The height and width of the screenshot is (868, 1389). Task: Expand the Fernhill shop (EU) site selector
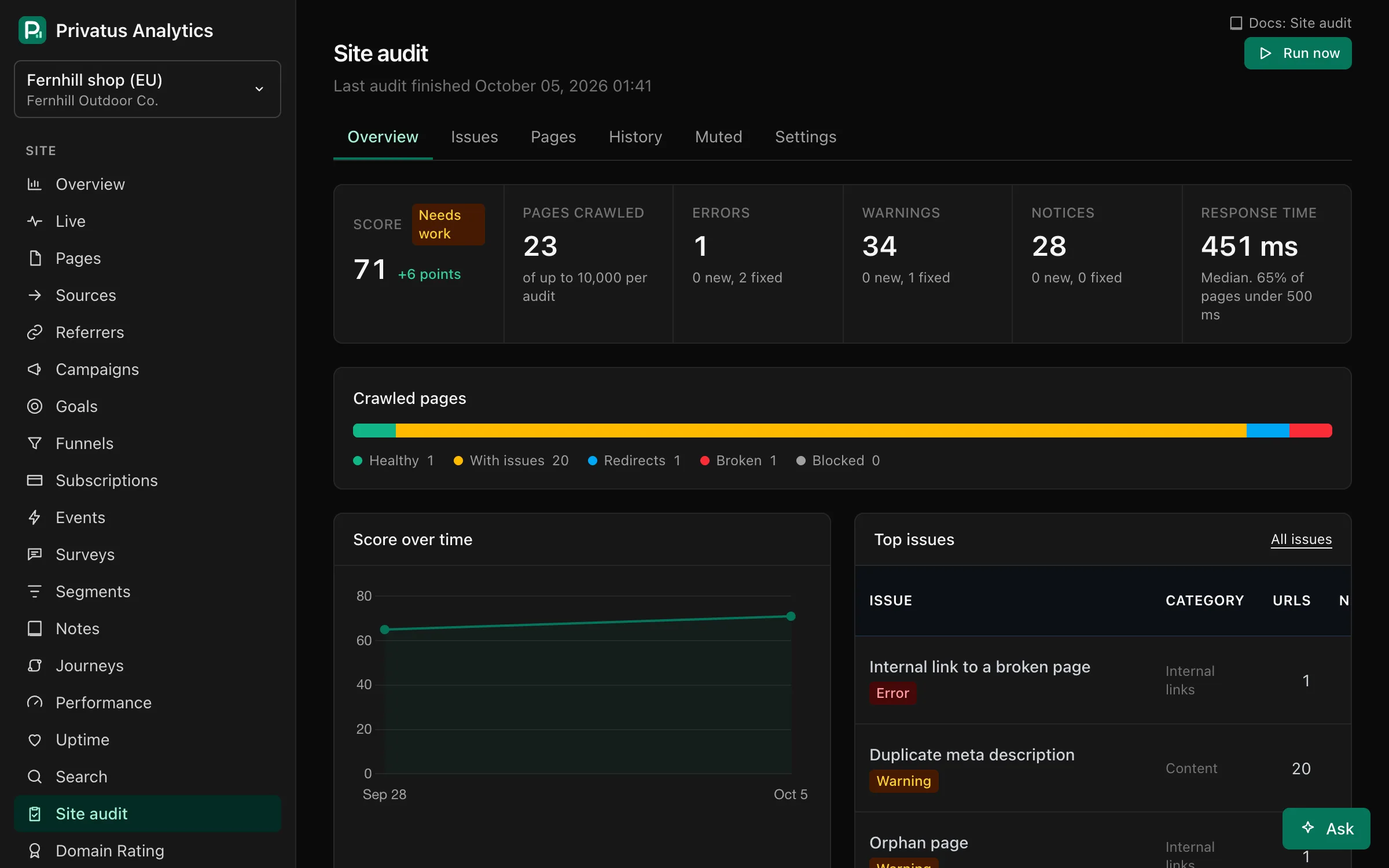click(148, 89)
